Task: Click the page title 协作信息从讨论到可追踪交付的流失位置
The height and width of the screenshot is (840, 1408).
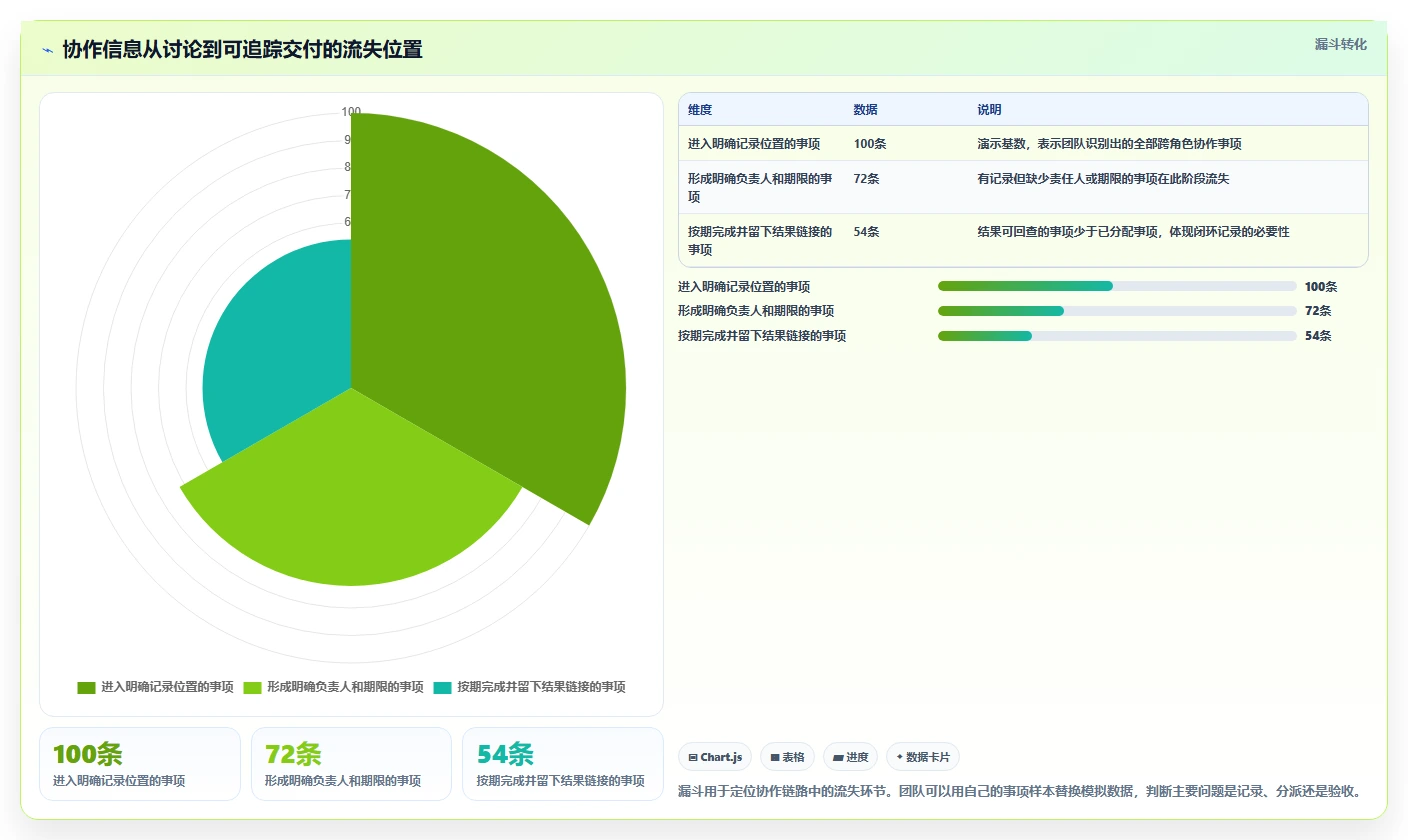Action: (242, 50)
